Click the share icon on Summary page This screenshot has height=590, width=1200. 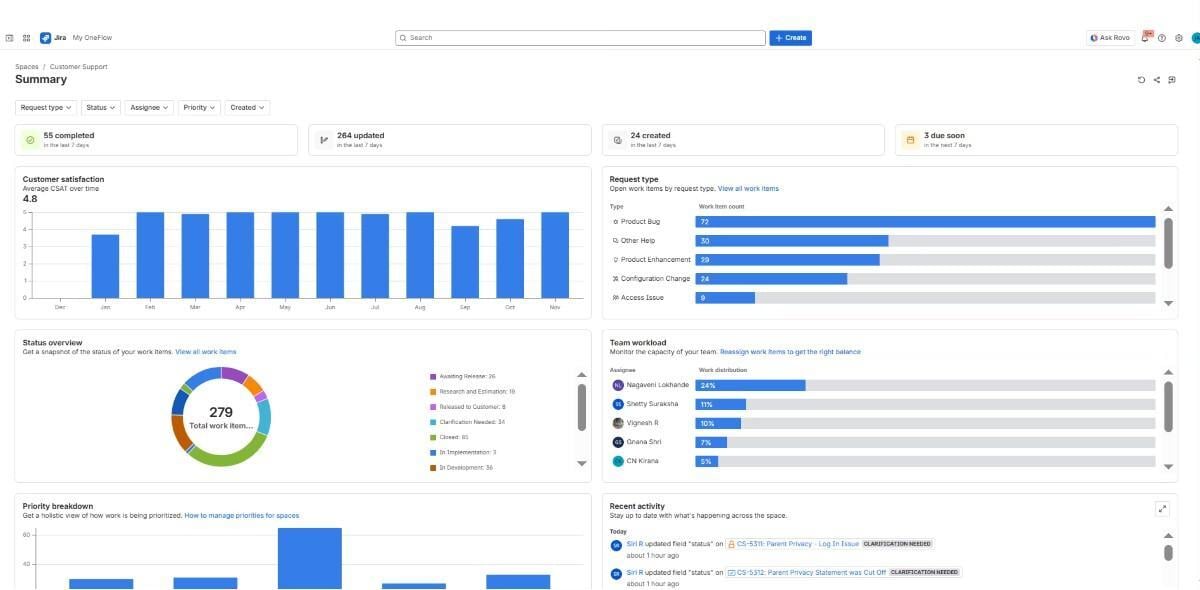[x=1157, y=80]
